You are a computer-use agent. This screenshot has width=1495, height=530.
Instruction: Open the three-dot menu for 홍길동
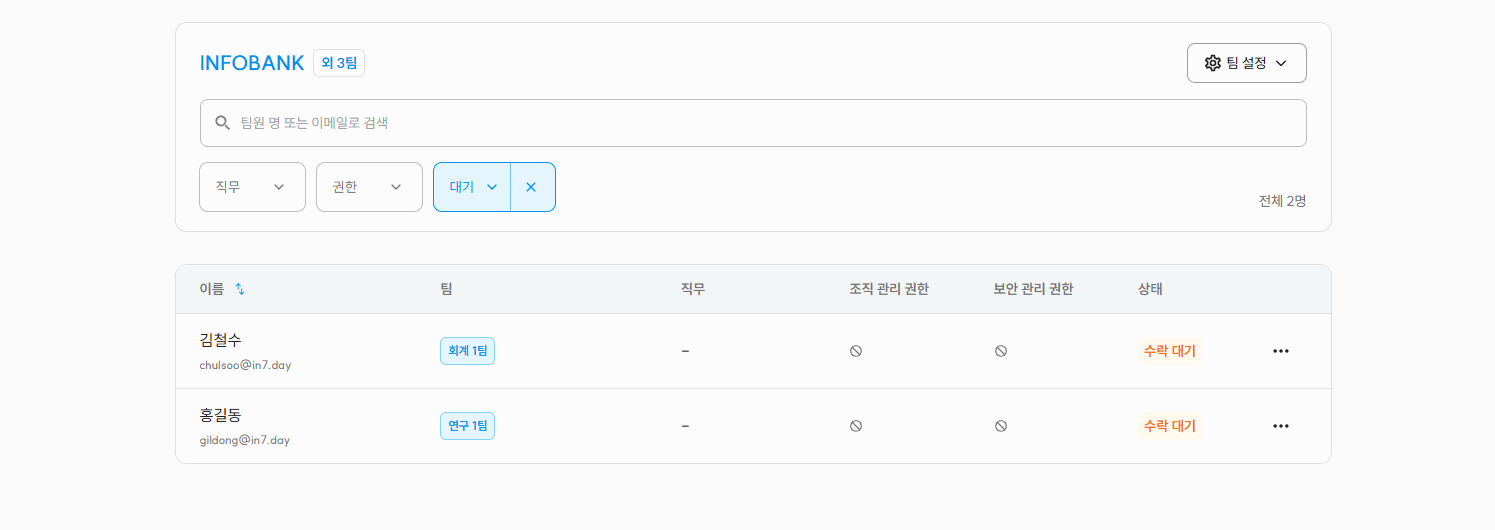point(1281,426)
